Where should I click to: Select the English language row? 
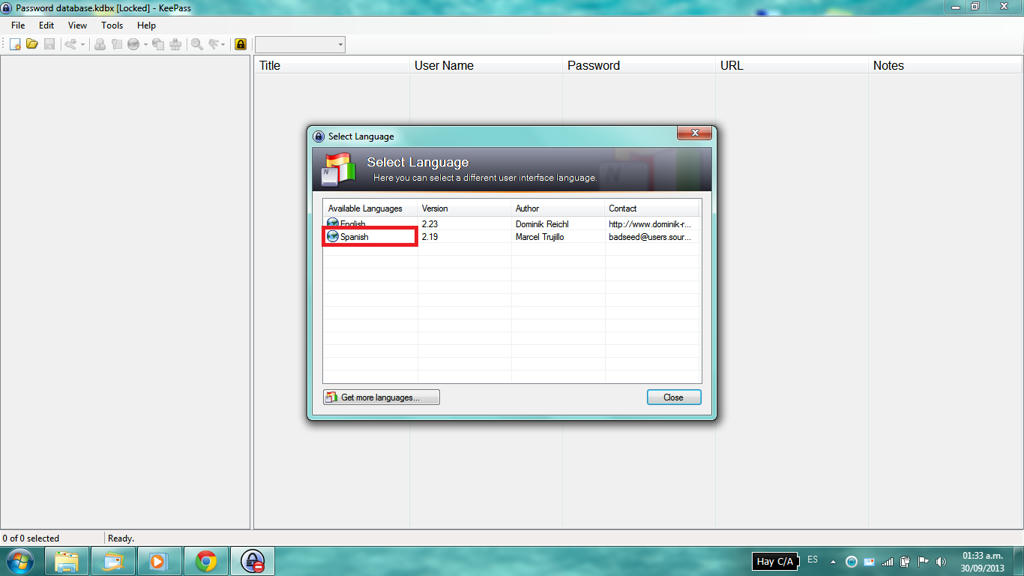pyautogui.click(x=511, y=224)
